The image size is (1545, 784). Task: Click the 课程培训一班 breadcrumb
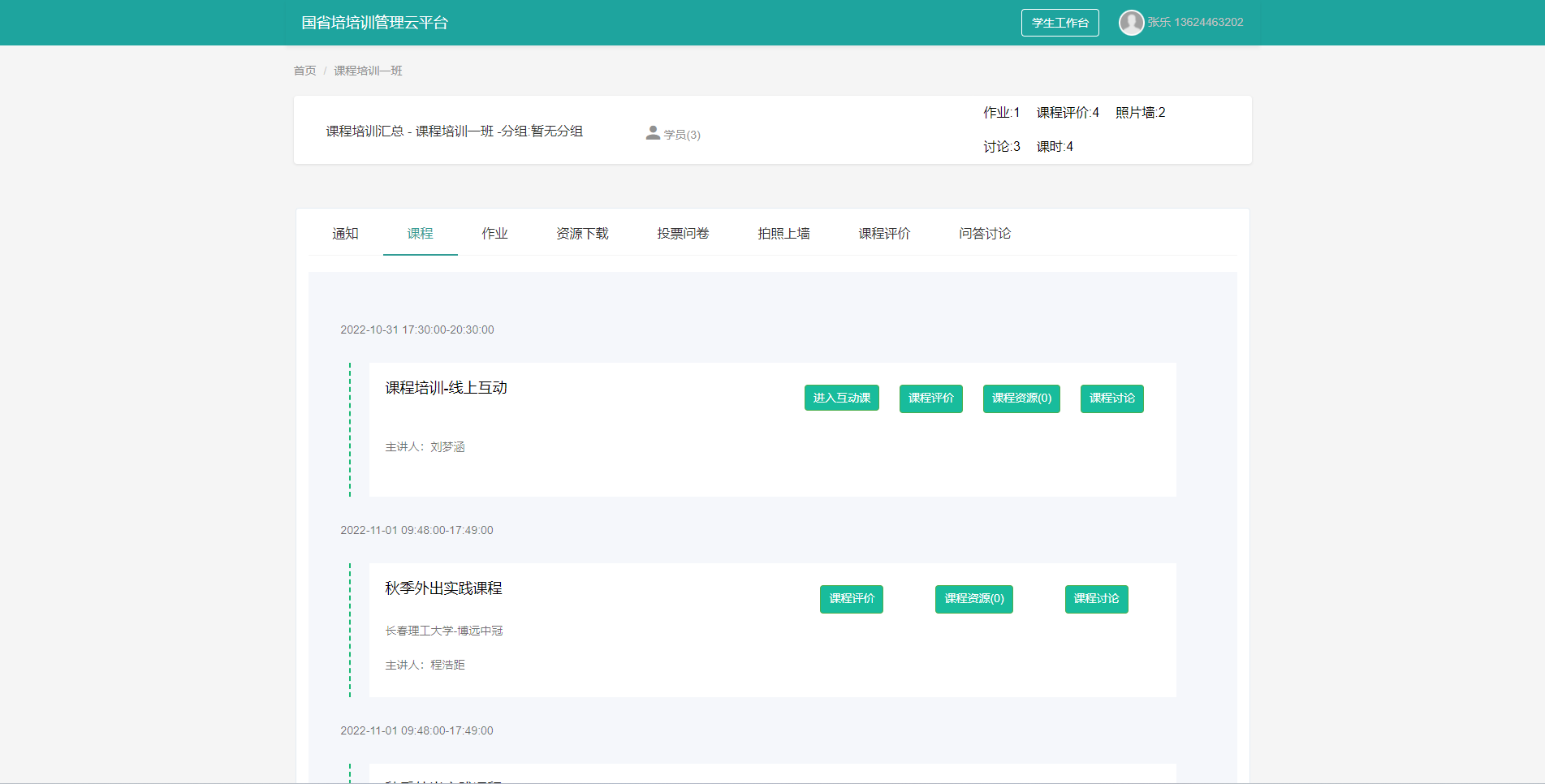(x=368, y=71)
